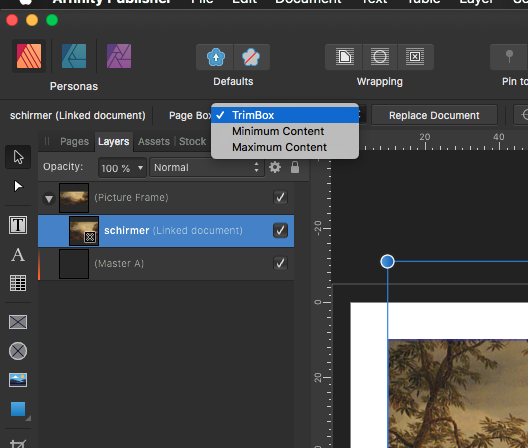528x448 pixels.
Task: Select the blue Rectangle shape tool
Action: (x=18, y=409)
